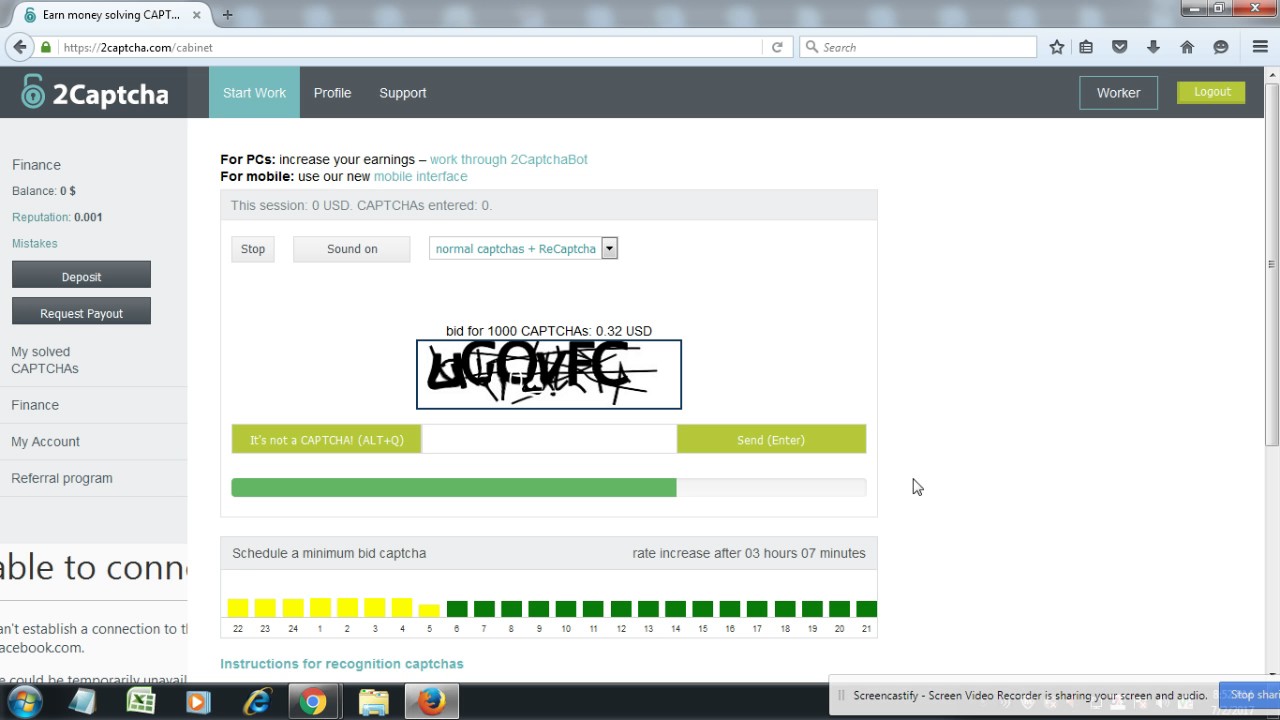Click the Balance: 0 $ text
1280x720 pixels.
[x=44, y=191]
